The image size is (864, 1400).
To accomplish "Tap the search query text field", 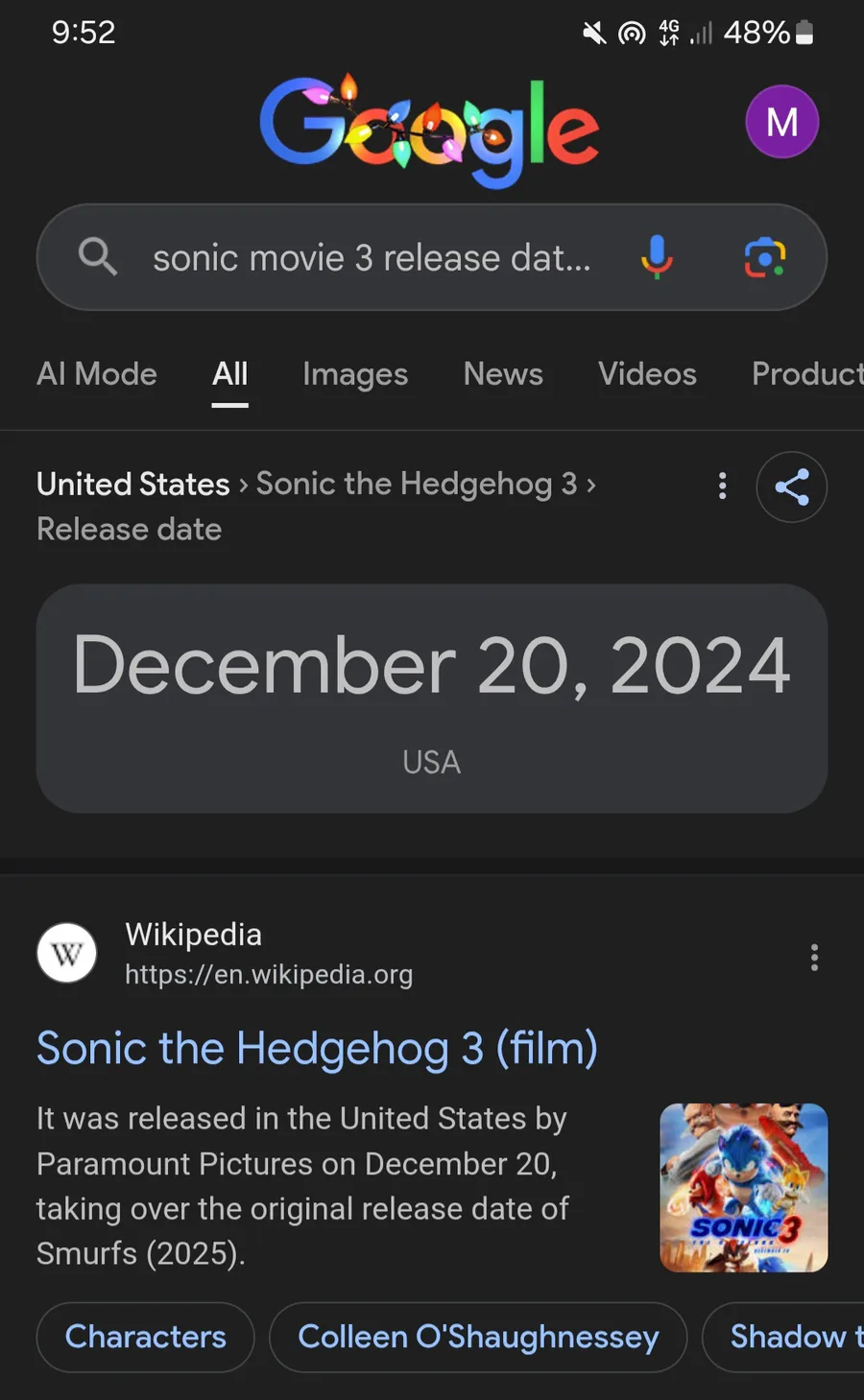I will coord(372,258).
